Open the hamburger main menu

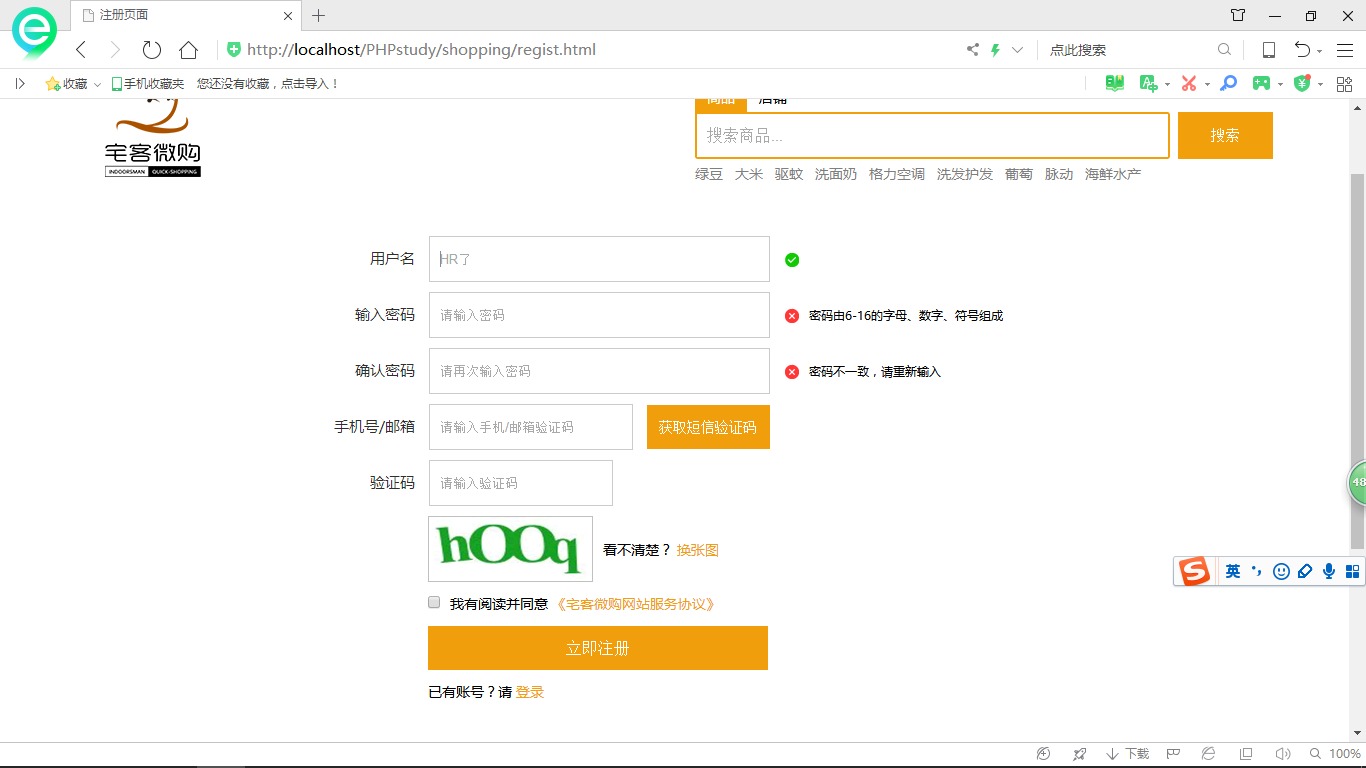1345,50
